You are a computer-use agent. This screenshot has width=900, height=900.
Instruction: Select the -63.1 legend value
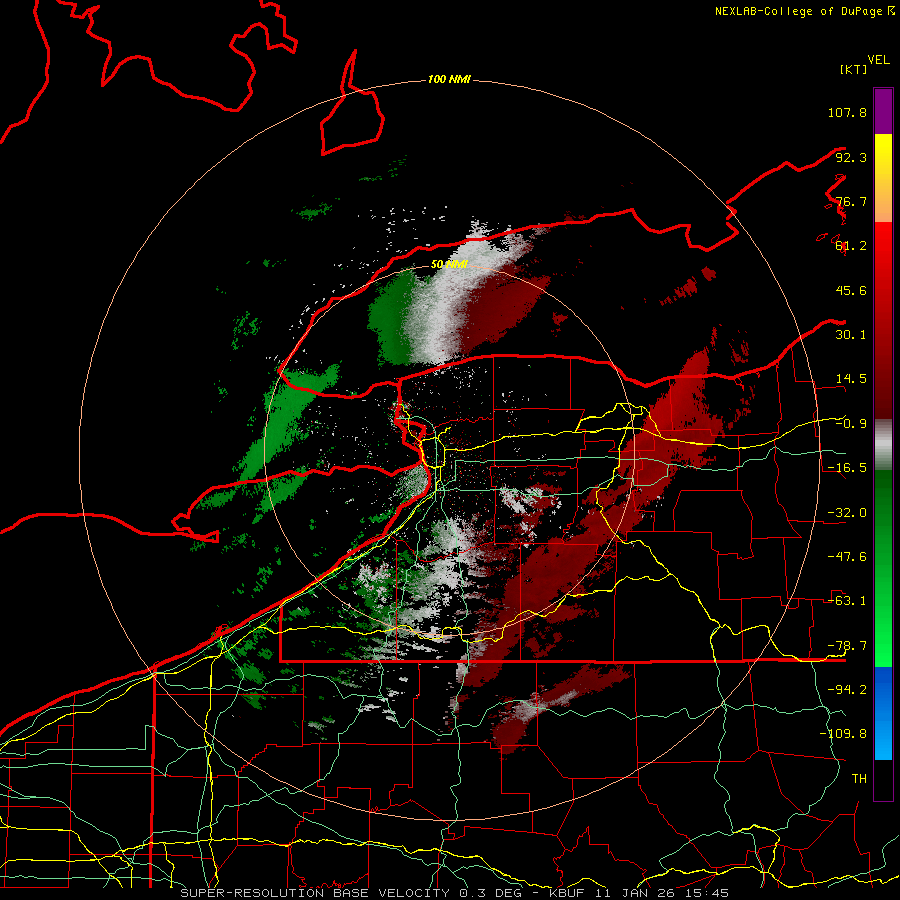847,601
